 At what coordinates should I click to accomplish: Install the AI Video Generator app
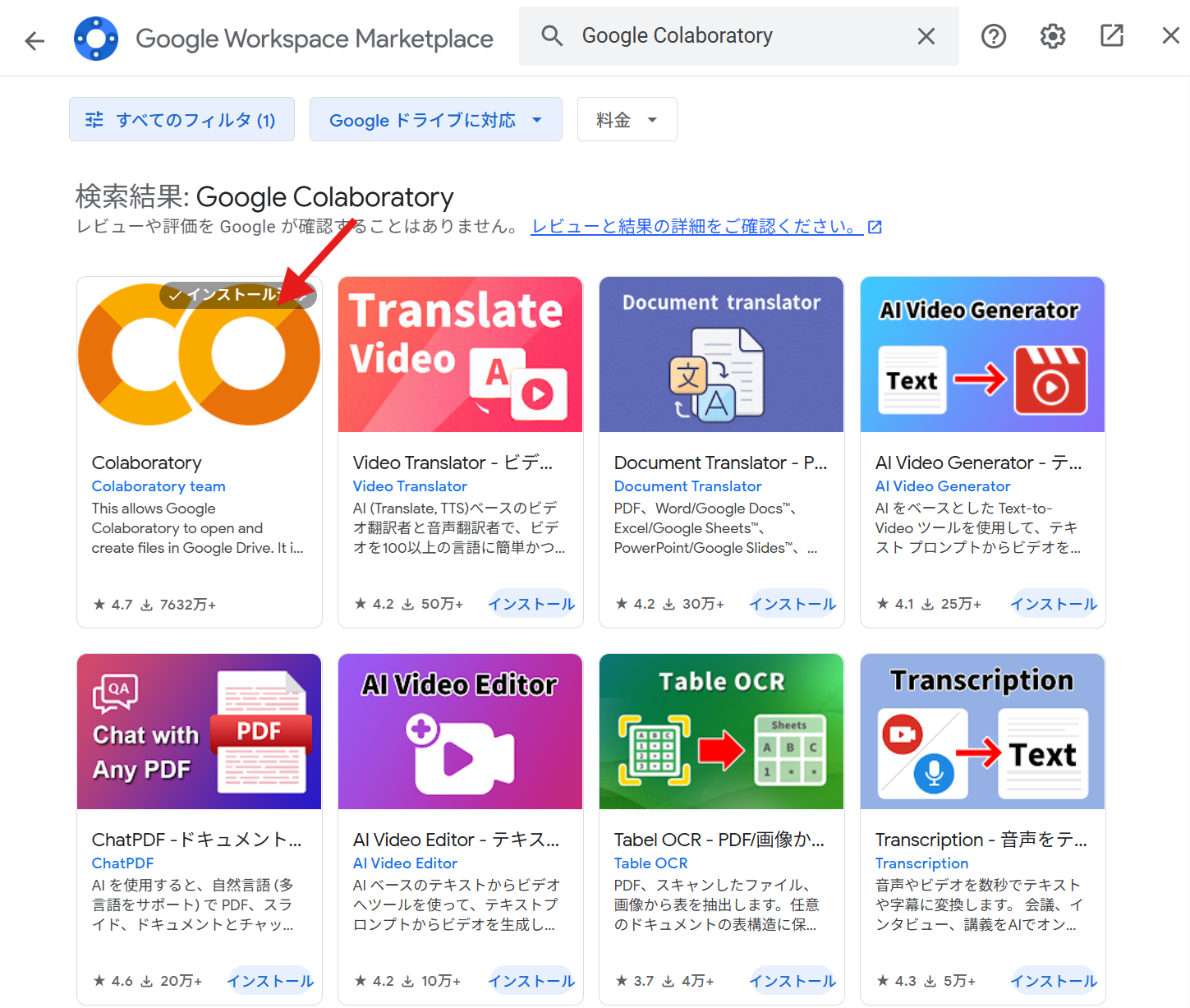click(x=1054, y=604)
